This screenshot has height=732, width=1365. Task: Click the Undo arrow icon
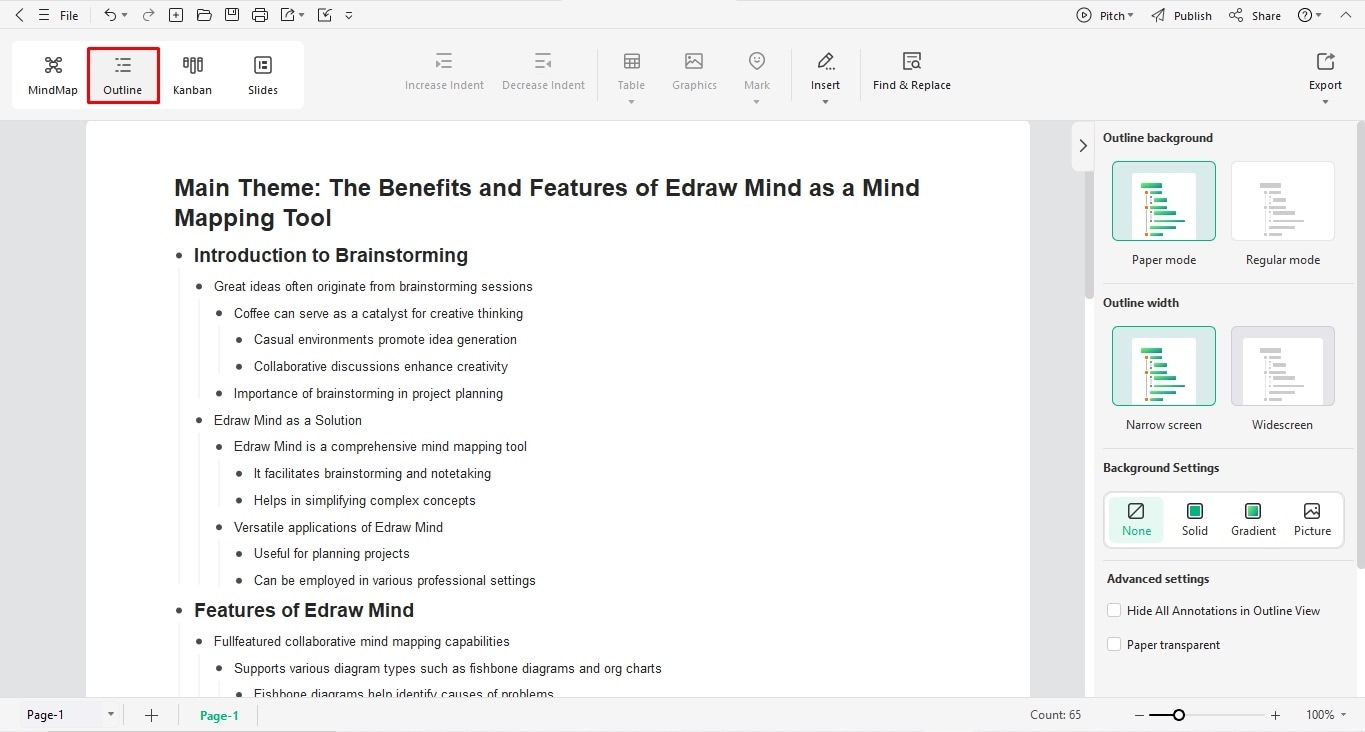(x=110, y=15)
